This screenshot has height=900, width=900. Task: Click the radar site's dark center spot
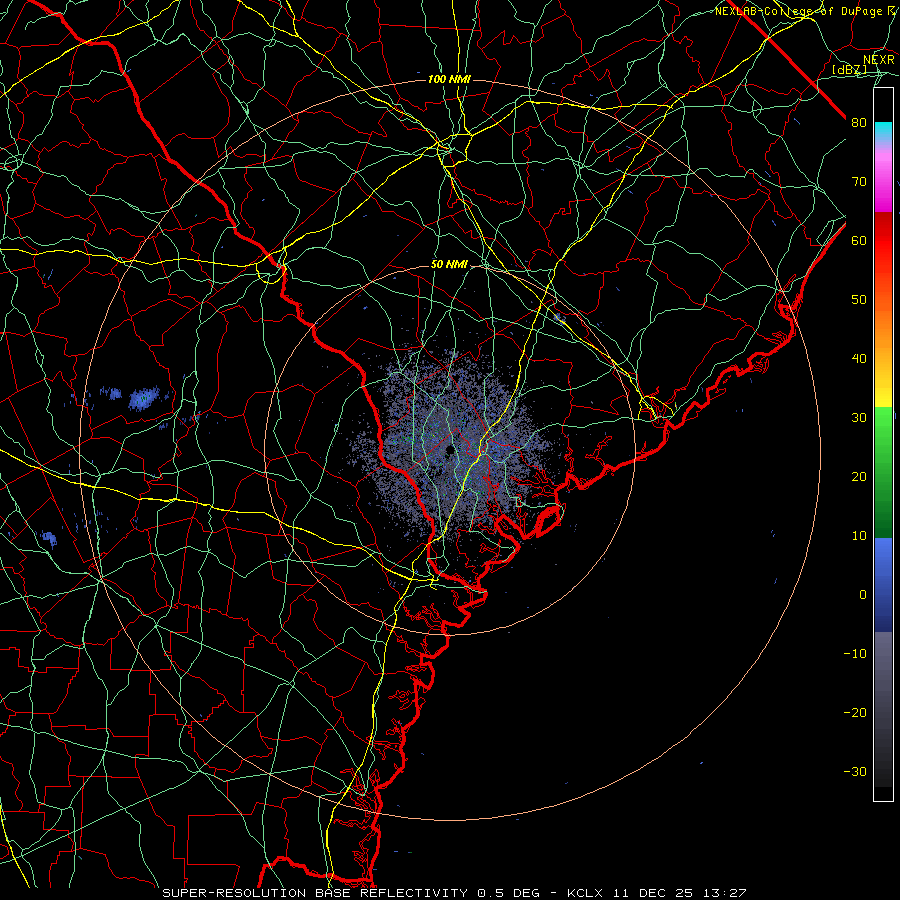[449, 451]
